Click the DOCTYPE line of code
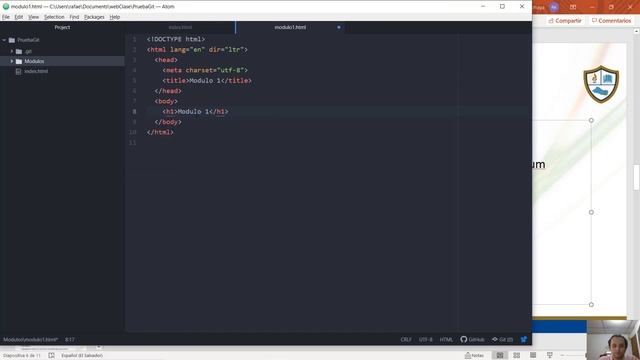This screenshot has height=360, width=640. click(176, 39)
